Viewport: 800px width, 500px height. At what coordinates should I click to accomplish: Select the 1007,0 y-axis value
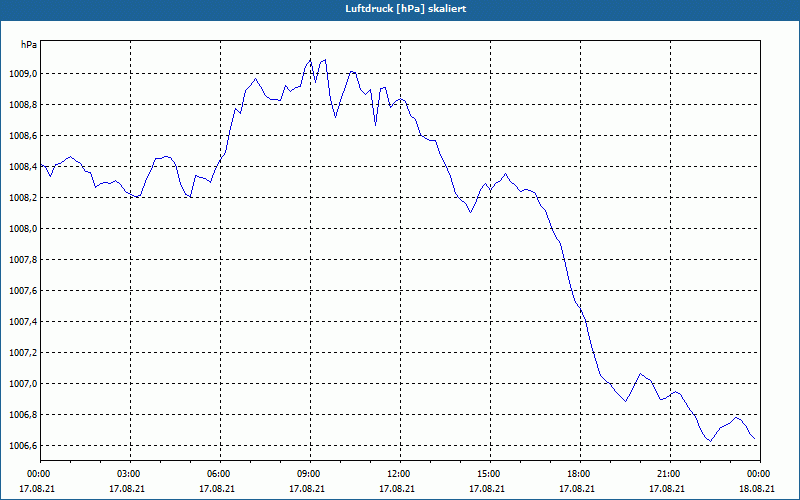point(23,384)
